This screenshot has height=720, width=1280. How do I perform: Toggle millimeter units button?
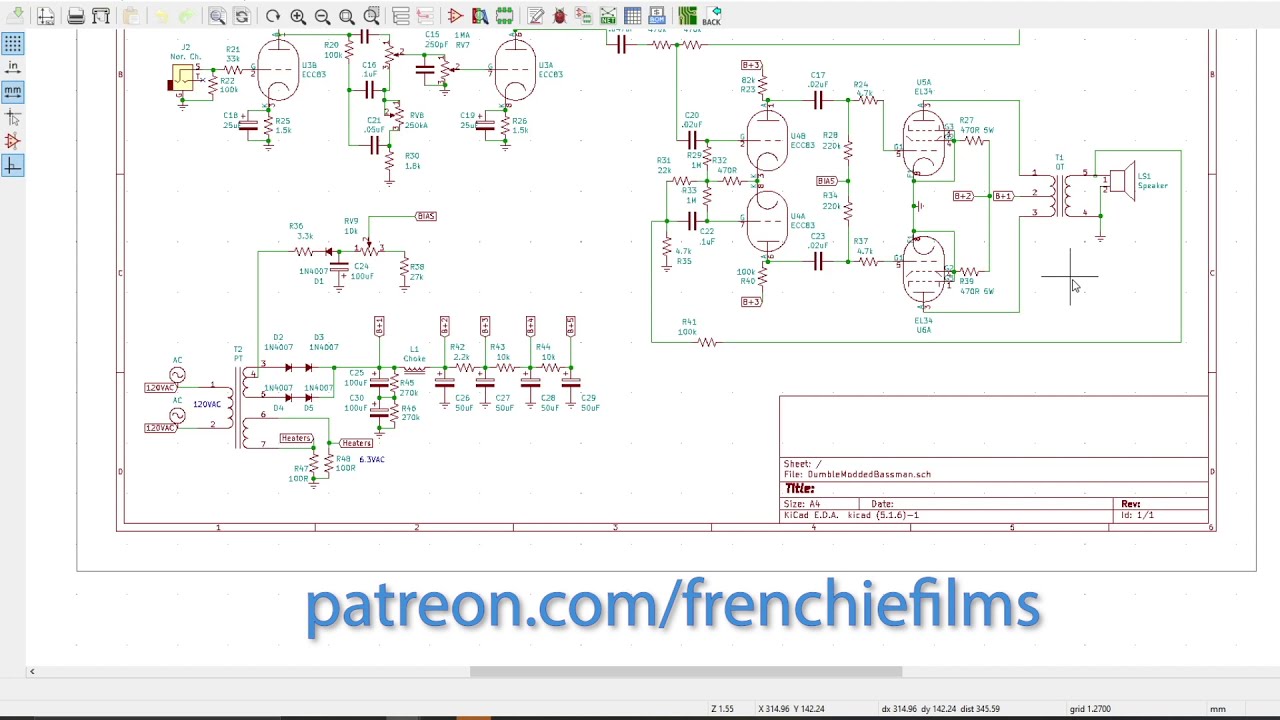pos(12,91)
